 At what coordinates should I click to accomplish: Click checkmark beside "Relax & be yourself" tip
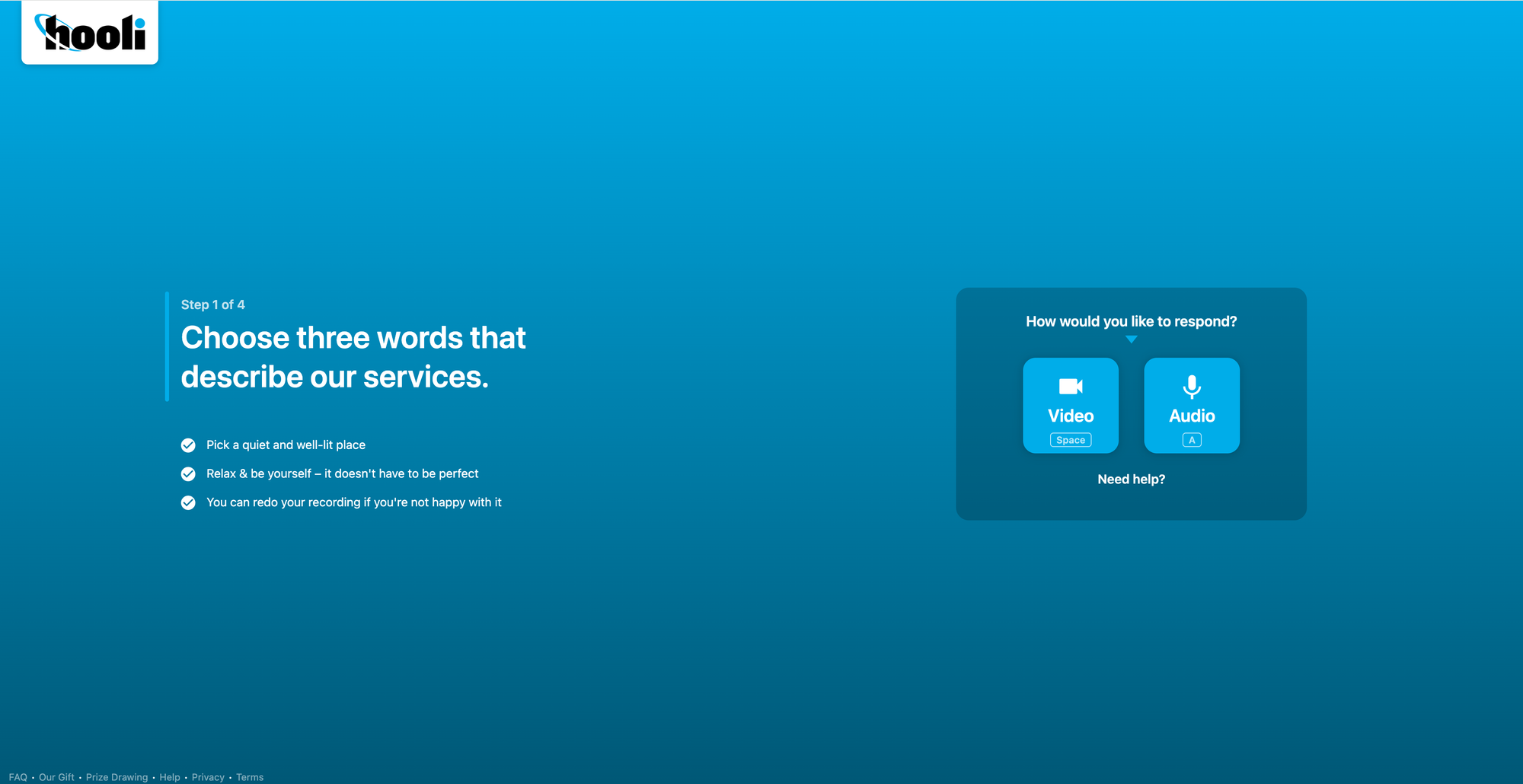(188, 474)
